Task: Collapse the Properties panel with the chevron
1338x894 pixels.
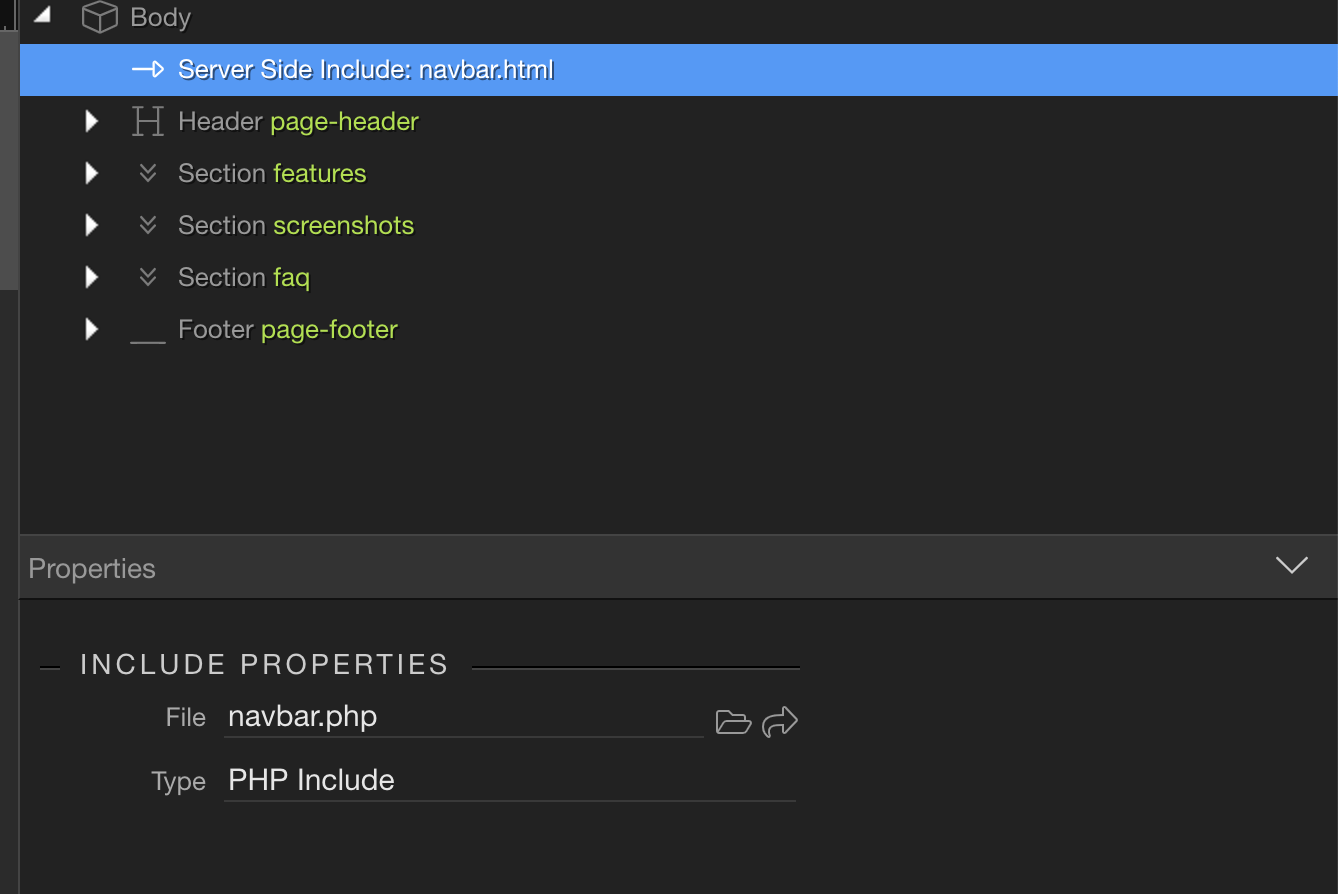Action: tap(1291, 566)
